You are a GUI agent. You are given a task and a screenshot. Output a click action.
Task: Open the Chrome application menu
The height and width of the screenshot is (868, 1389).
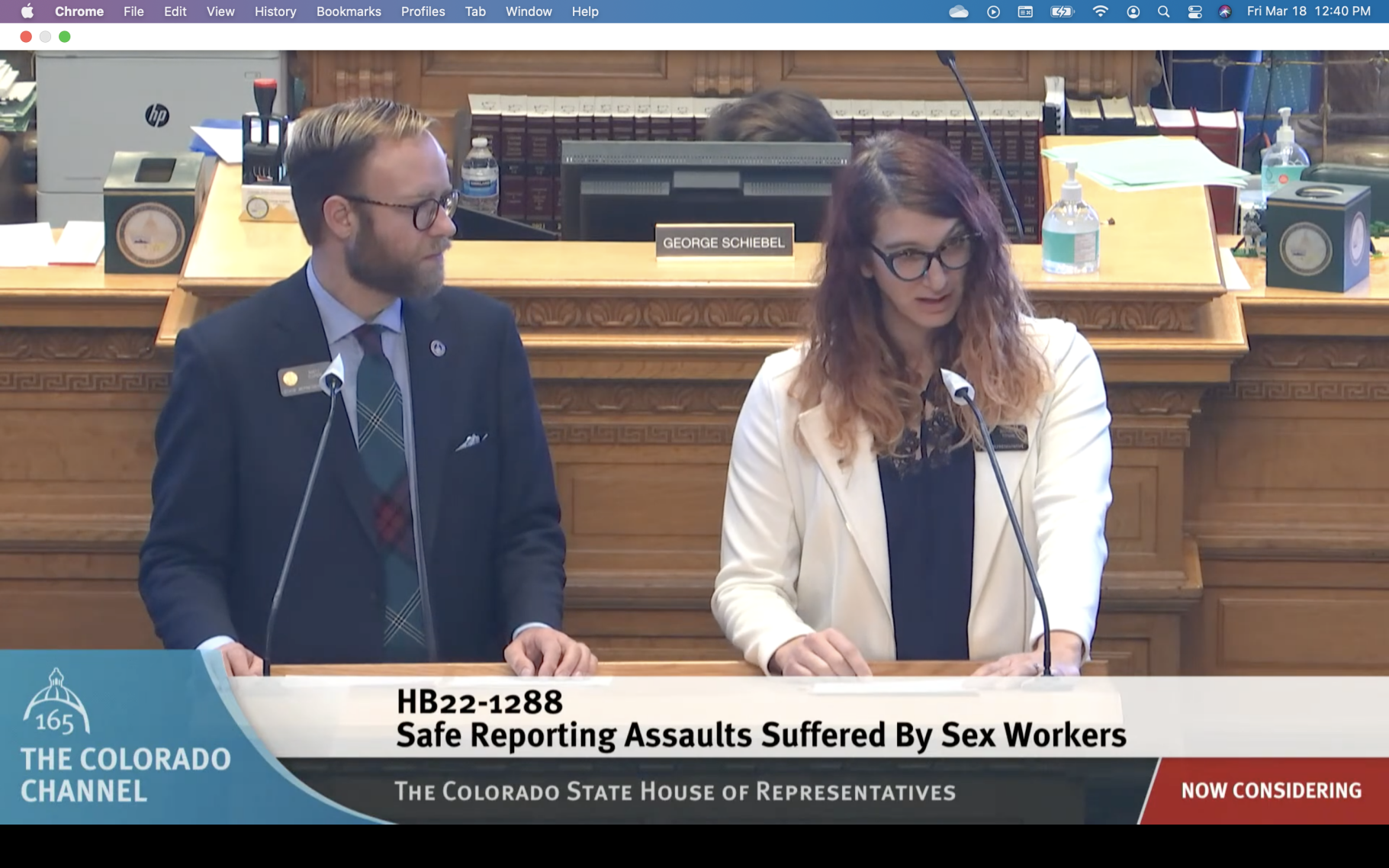(x=79, y=11)
